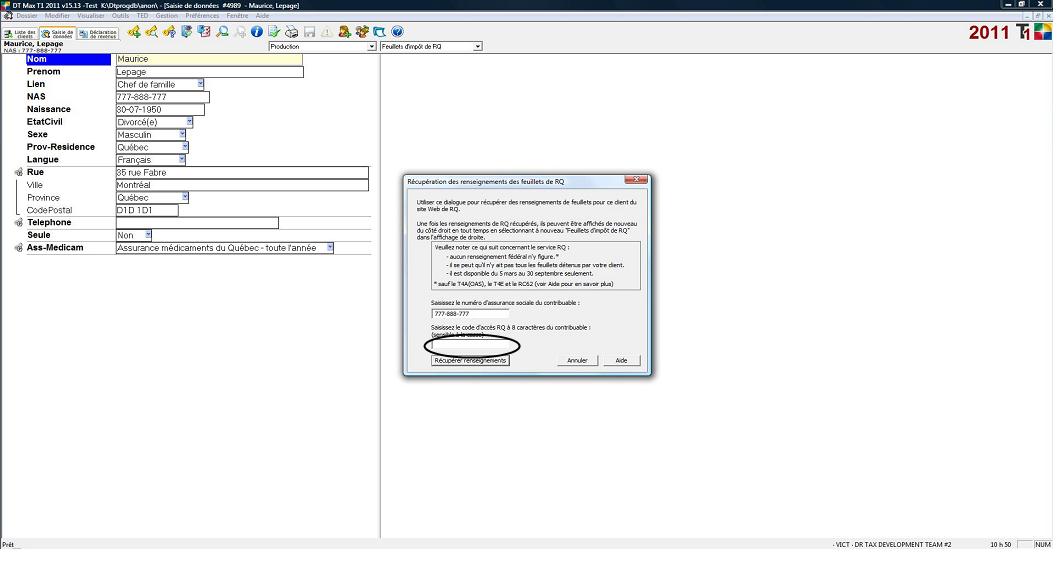The height and width of the screenshot is (575, 1053).
Task: Click the group icon beside Rue
Action: pos(18,173)
